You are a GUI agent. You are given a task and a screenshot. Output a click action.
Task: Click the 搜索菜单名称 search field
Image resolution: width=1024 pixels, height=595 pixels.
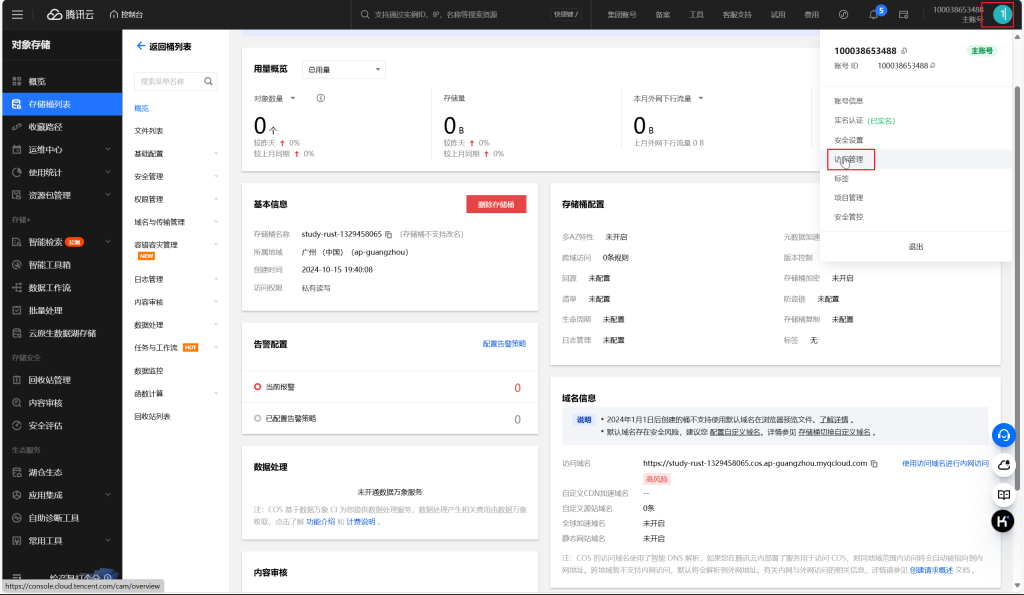(x=168, y=81)
